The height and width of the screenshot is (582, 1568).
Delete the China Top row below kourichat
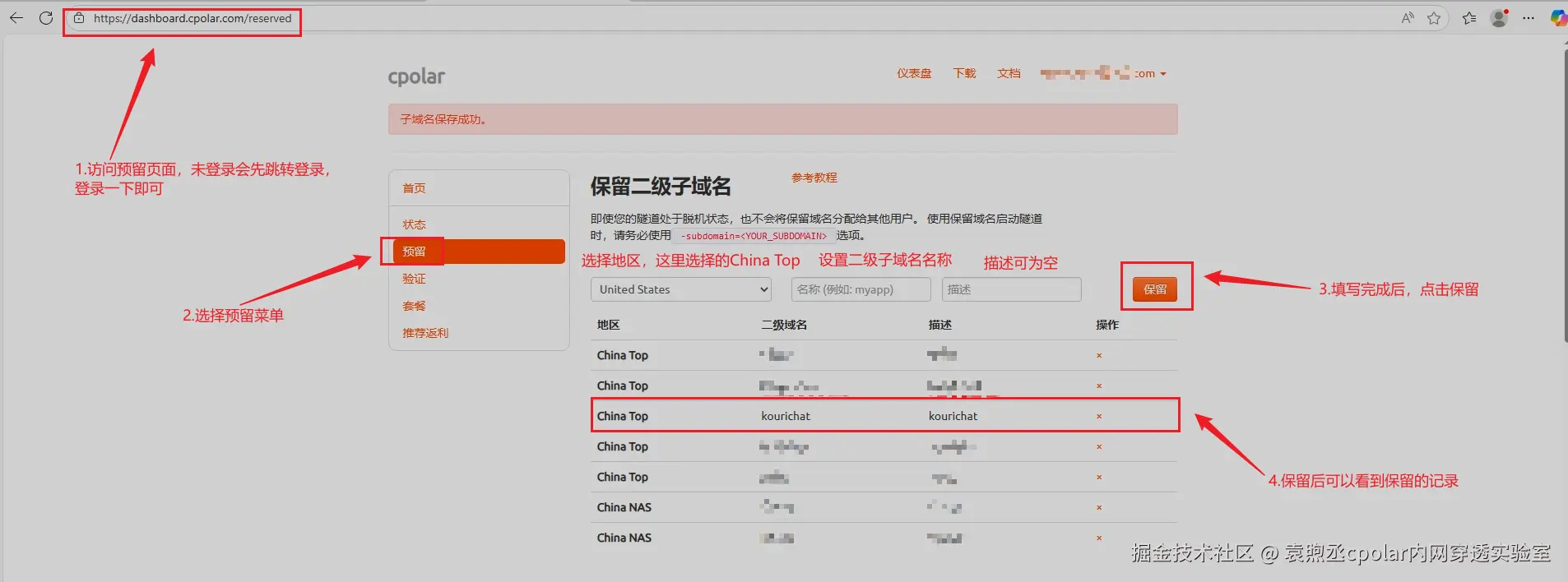1099,447
